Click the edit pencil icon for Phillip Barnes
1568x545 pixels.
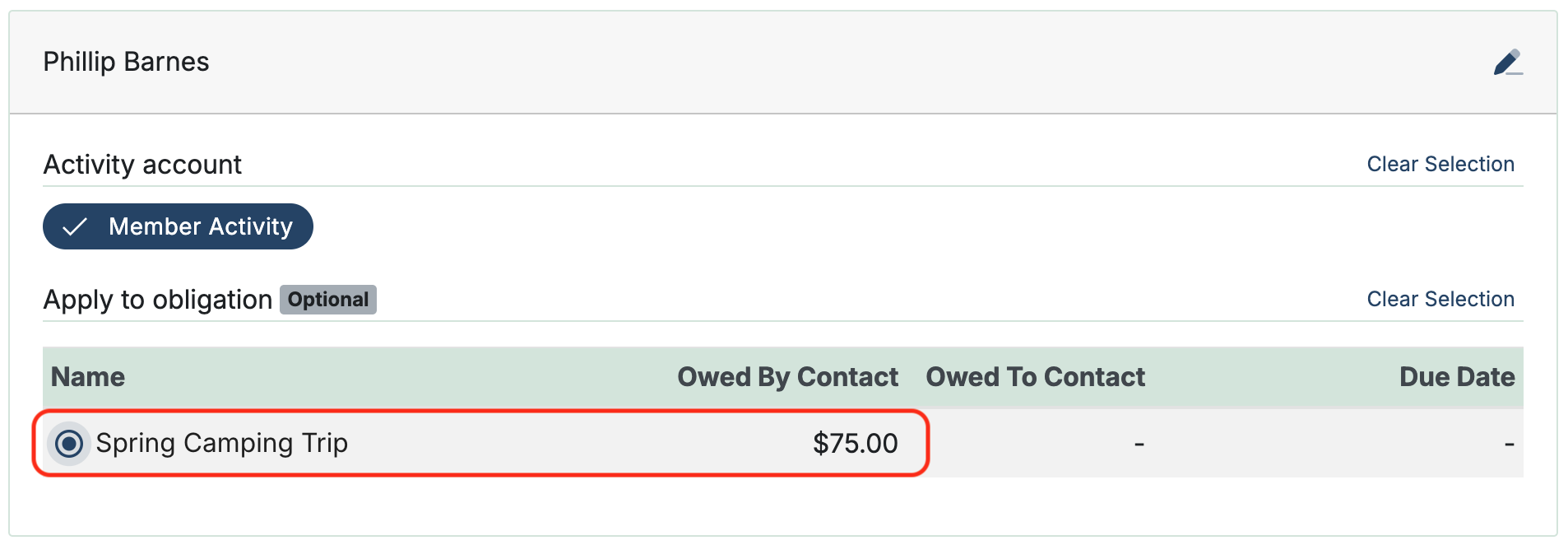(x=1507, y=63)
